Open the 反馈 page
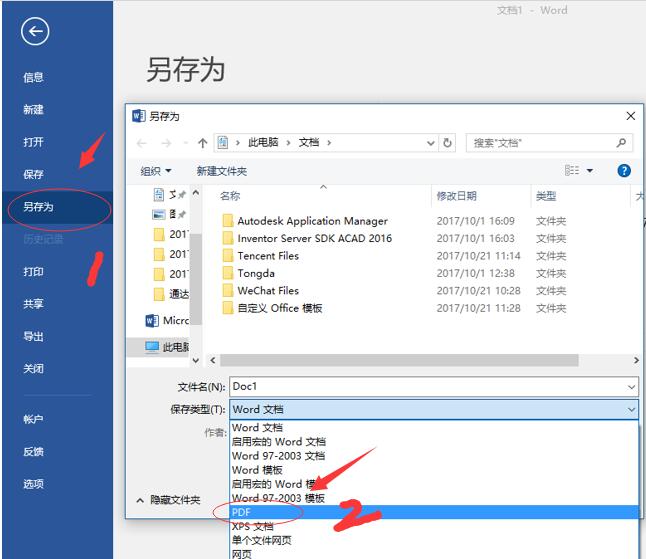 point(33,452)
